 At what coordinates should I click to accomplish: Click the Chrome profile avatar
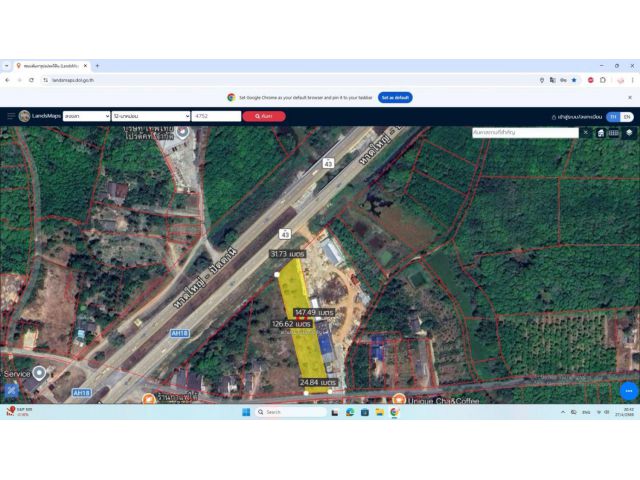(620, 80)
